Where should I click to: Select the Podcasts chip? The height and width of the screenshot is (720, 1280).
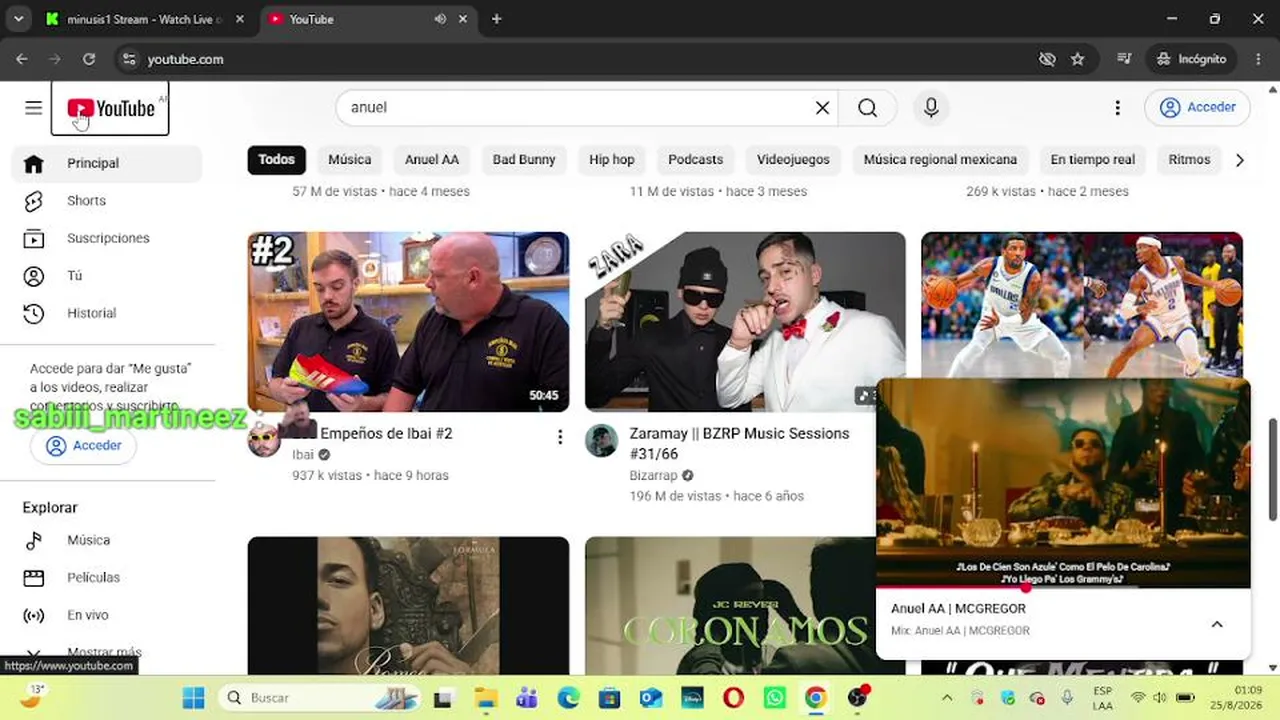(x=695, y=160)
